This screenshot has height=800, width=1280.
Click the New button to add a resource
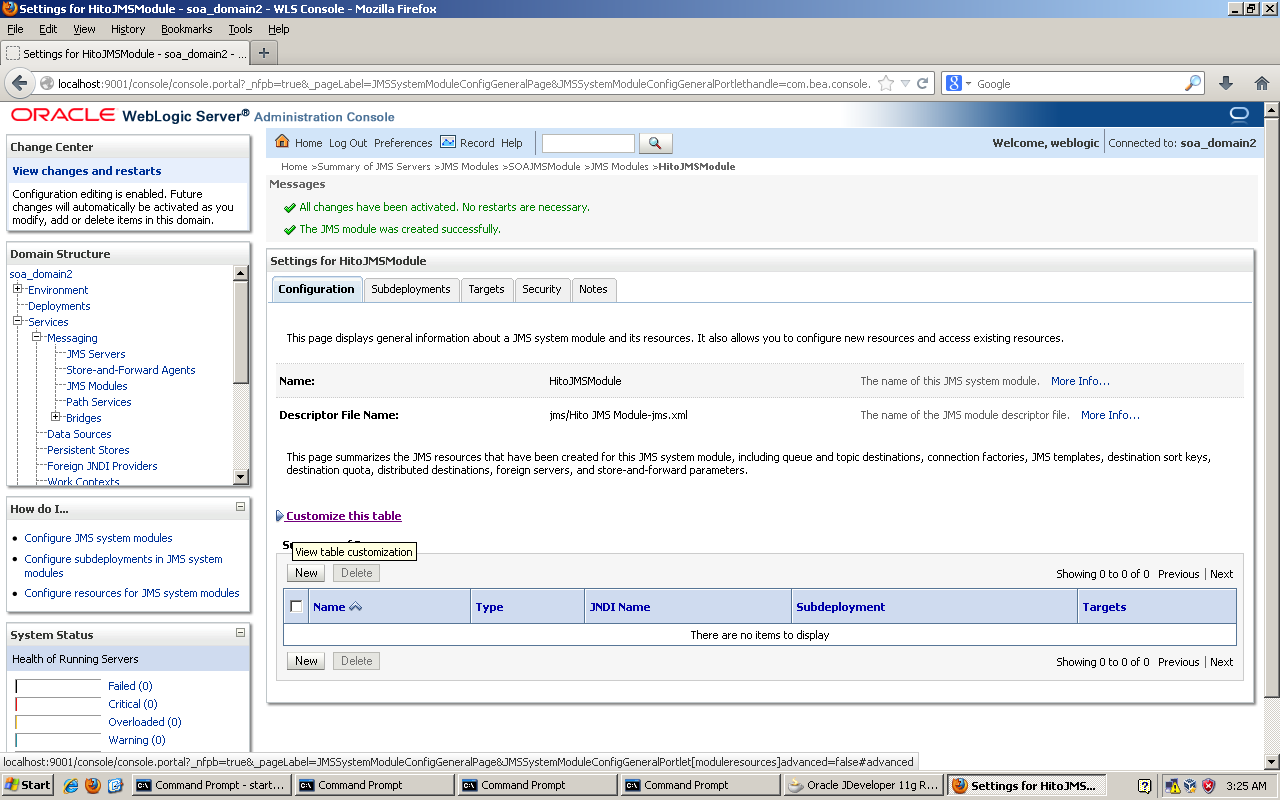(305, 572)
